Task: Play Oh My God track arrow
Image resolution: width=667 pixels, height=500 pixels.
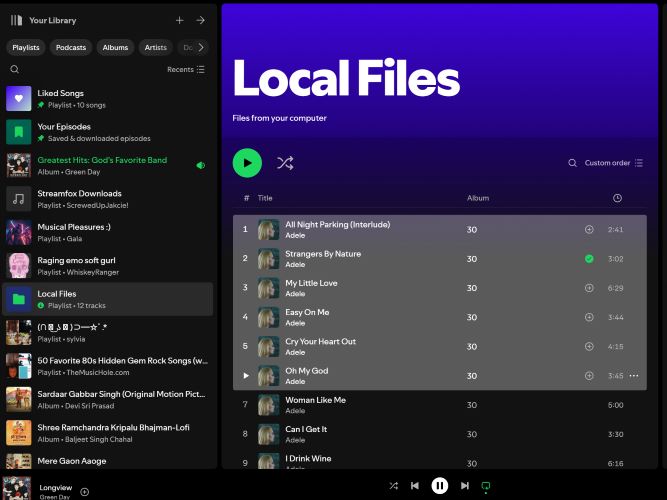Action: click(x=245, y=376)
